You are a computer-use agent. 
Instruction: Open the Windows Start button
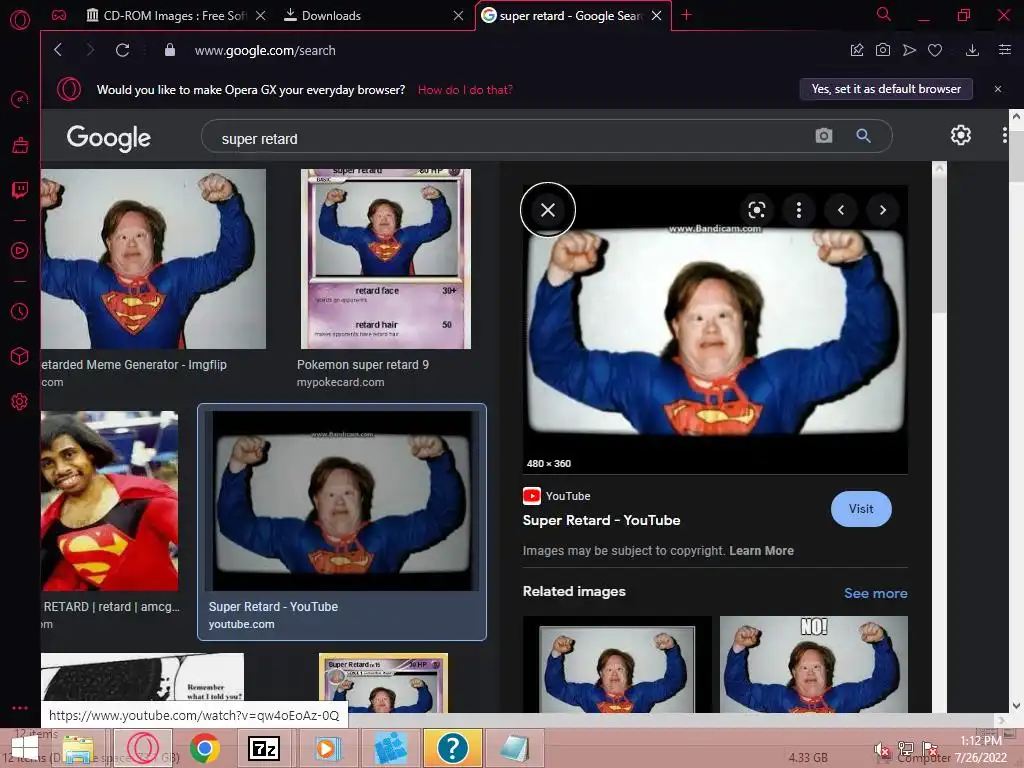coord(25,748)
